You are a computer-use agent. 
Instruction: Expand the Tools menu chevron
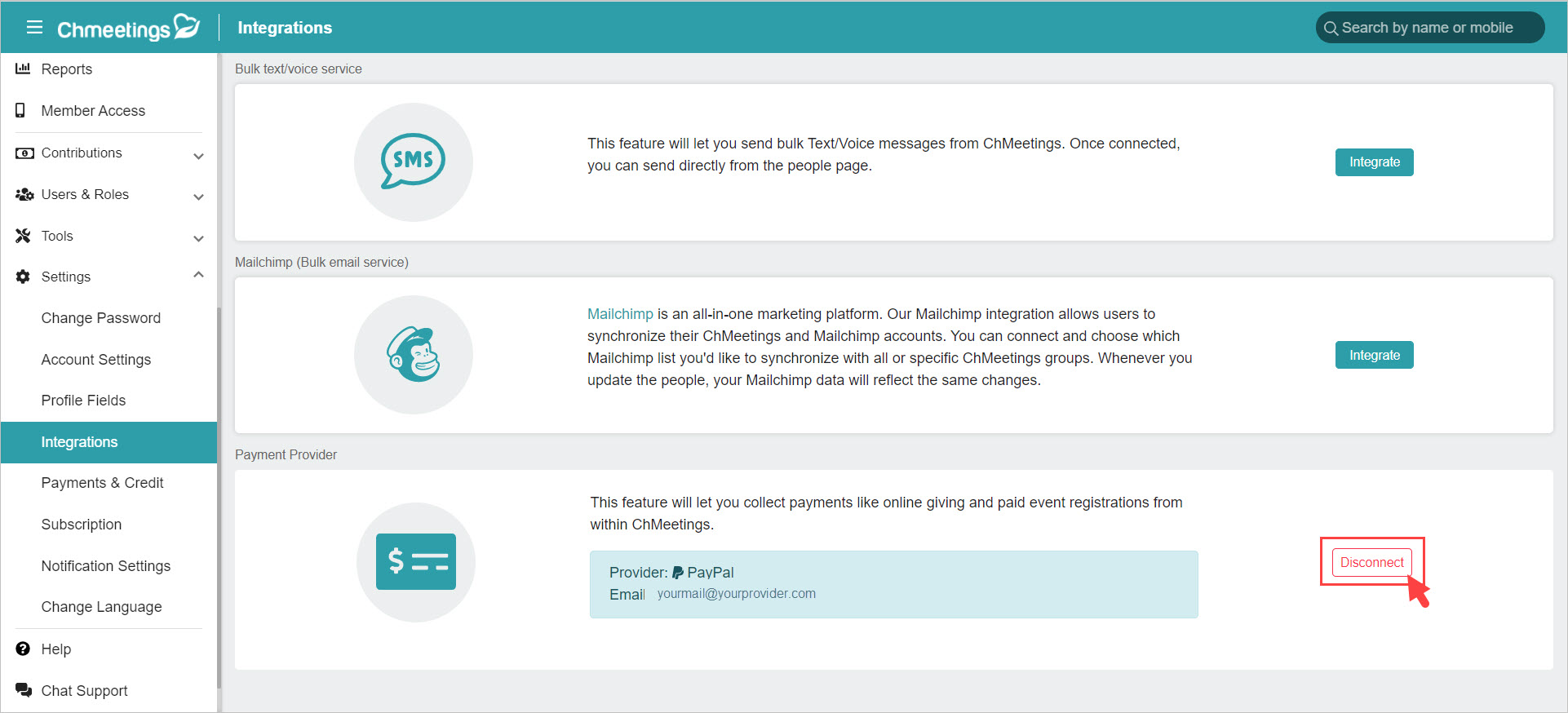click(x=198, y=238)
